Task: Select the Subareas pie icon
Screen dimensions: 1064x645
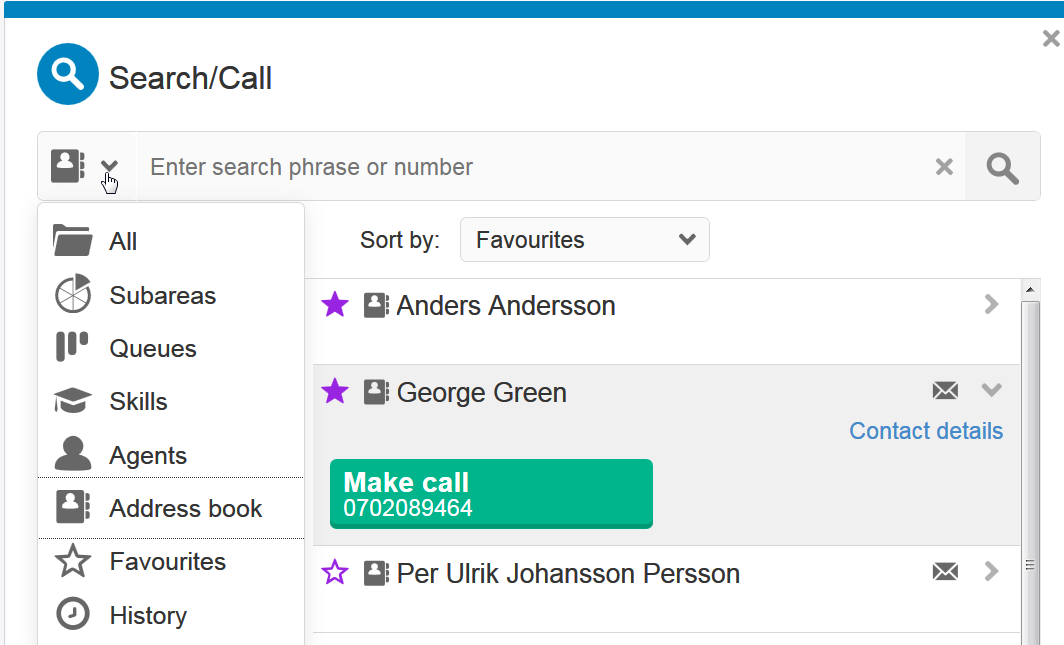Action: (x=72, y=294)
